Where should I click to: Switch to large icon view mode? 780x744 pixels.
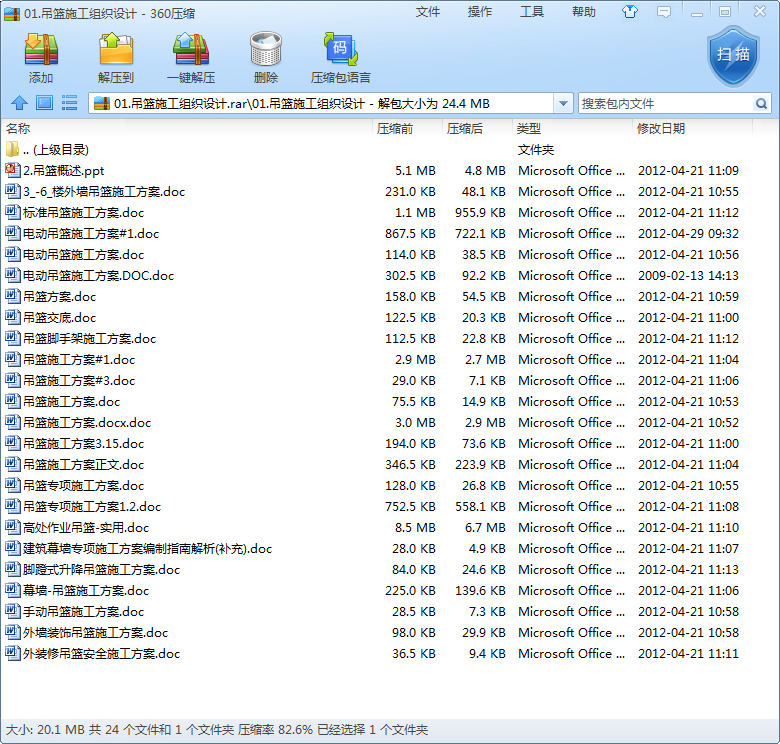tap(44, 103)
